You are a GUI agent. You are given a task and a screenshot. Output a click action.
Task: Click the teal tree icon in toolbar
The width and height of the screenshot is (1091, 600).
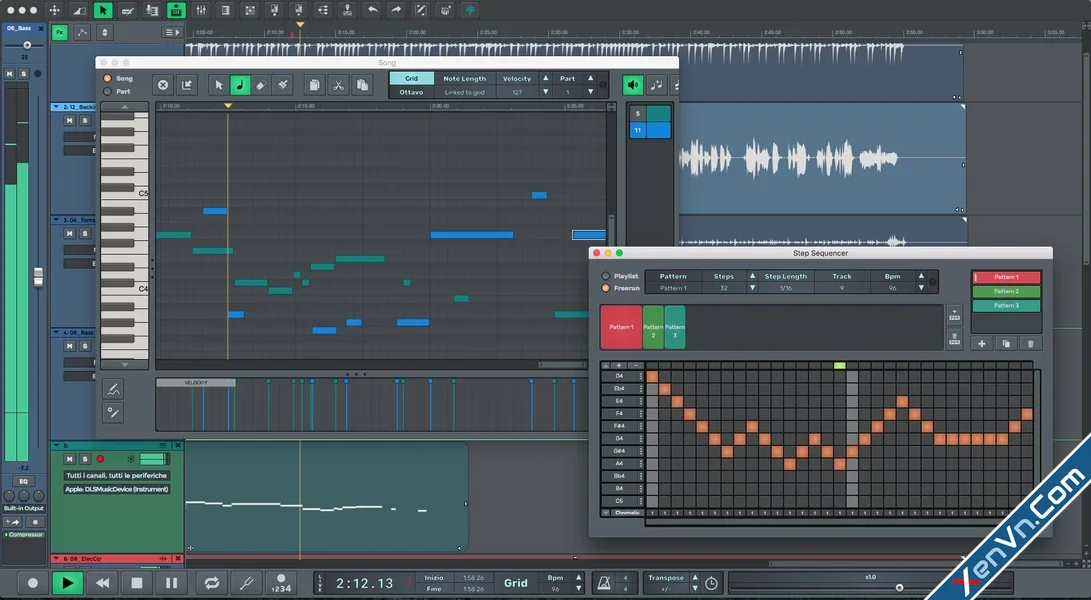point(470,10)
